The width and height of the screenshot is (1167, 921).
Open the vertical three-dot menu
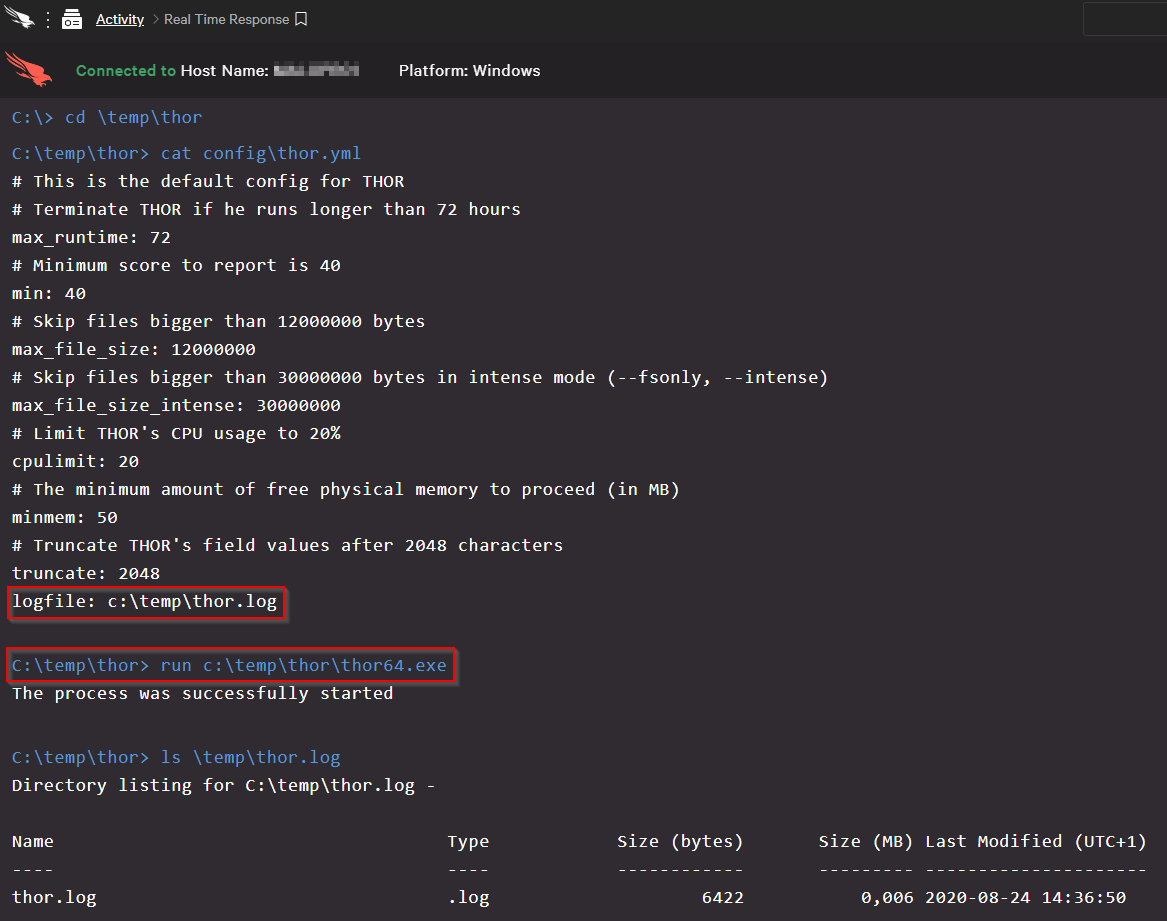coord(47,19)
